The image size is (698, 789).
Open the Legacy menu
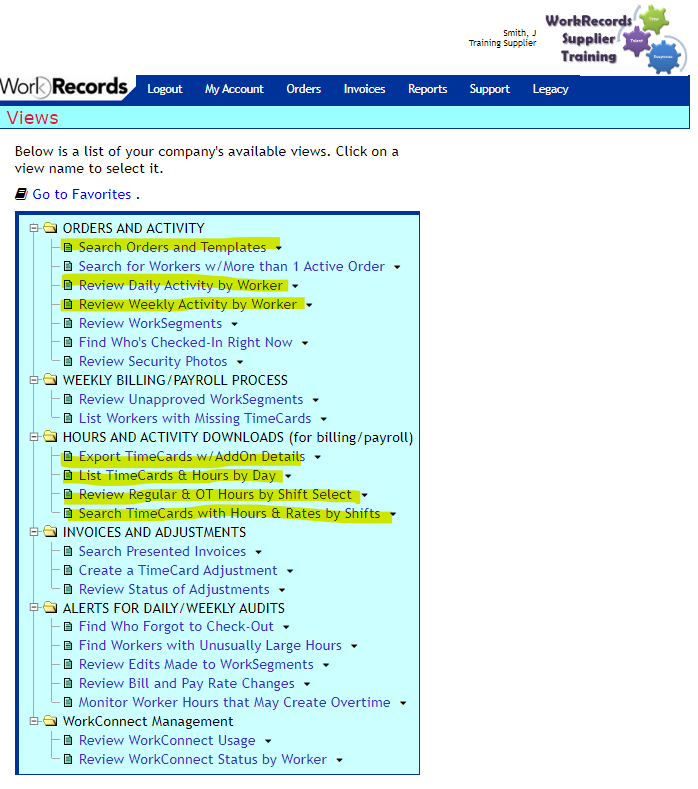pyautogui.click(x=551, y=89)
